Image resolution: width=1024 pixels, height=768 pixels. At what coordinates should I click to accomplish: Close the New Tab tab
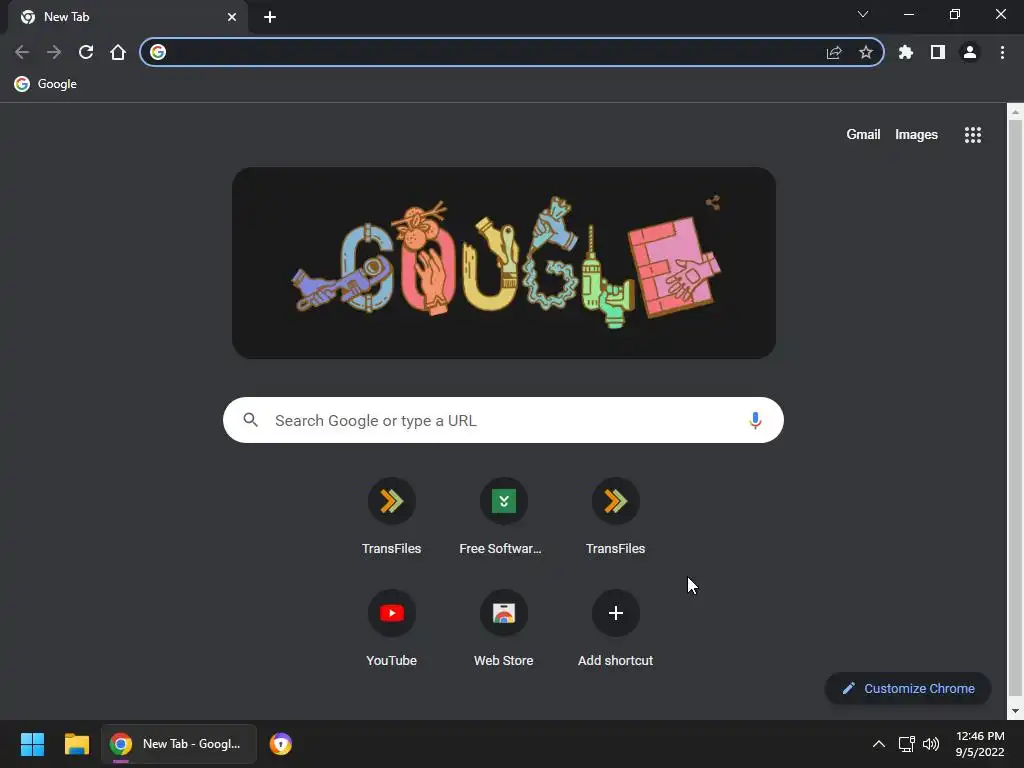[232, 17]
